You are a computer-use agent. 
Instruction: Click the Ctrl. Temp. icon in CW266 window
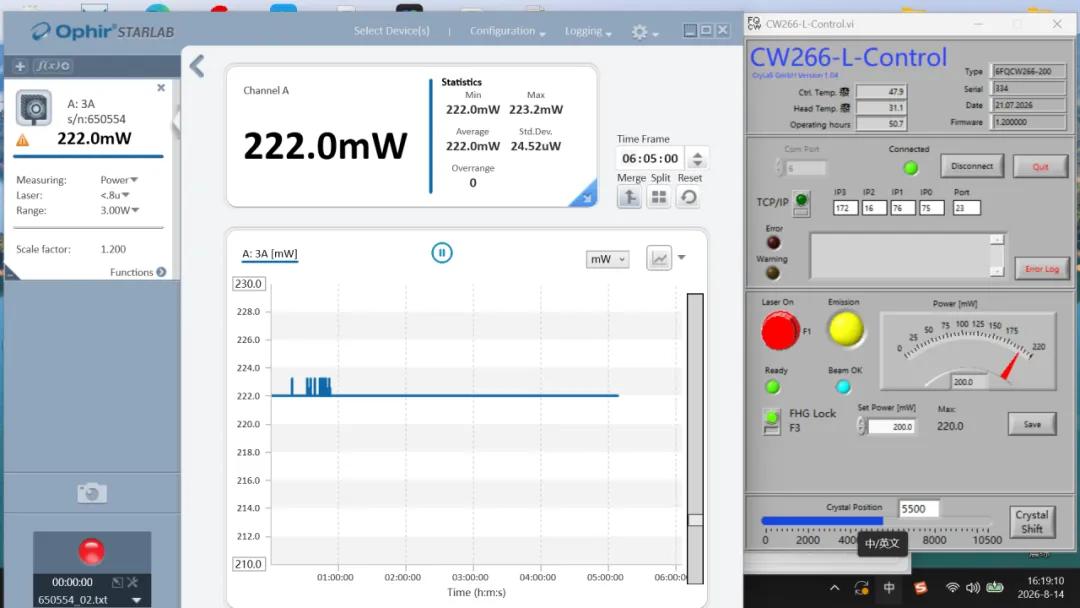click(x=844, y=92)
